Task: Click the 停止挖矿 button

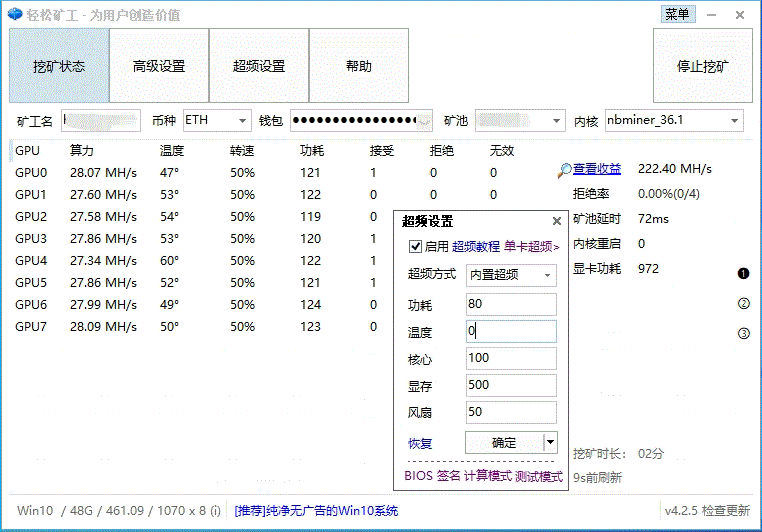Action: click(703, 66)
